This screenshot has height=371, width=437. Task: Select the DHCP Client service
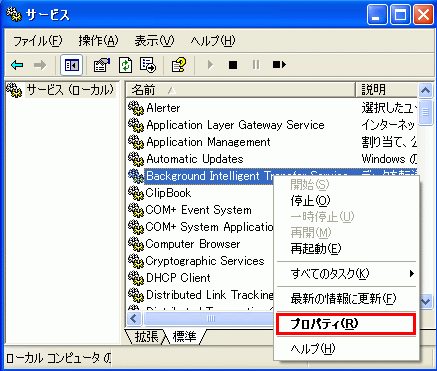tap(178, 278)
